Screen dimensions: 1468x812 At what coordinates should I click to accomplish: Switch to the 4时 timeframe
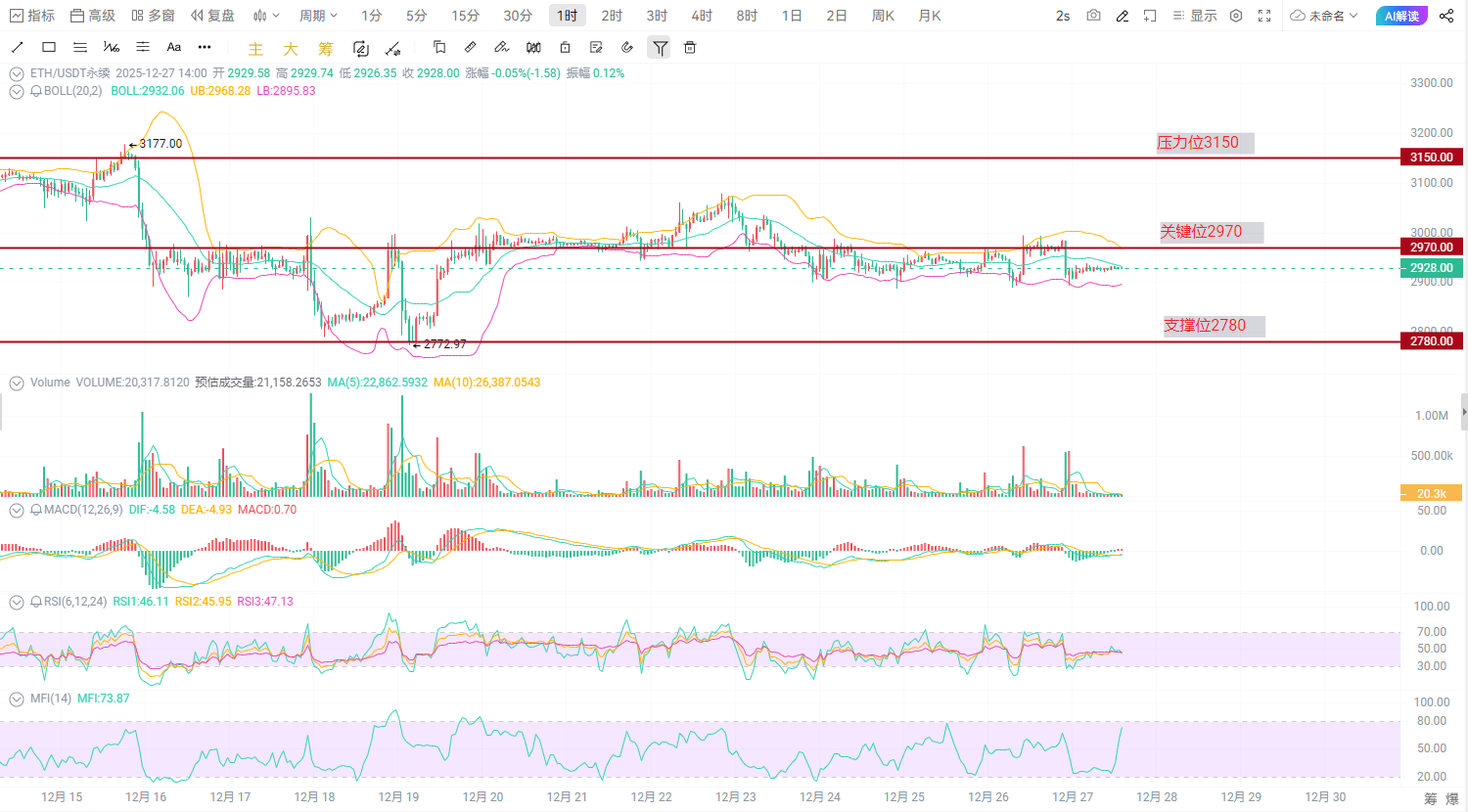(702, 16)
